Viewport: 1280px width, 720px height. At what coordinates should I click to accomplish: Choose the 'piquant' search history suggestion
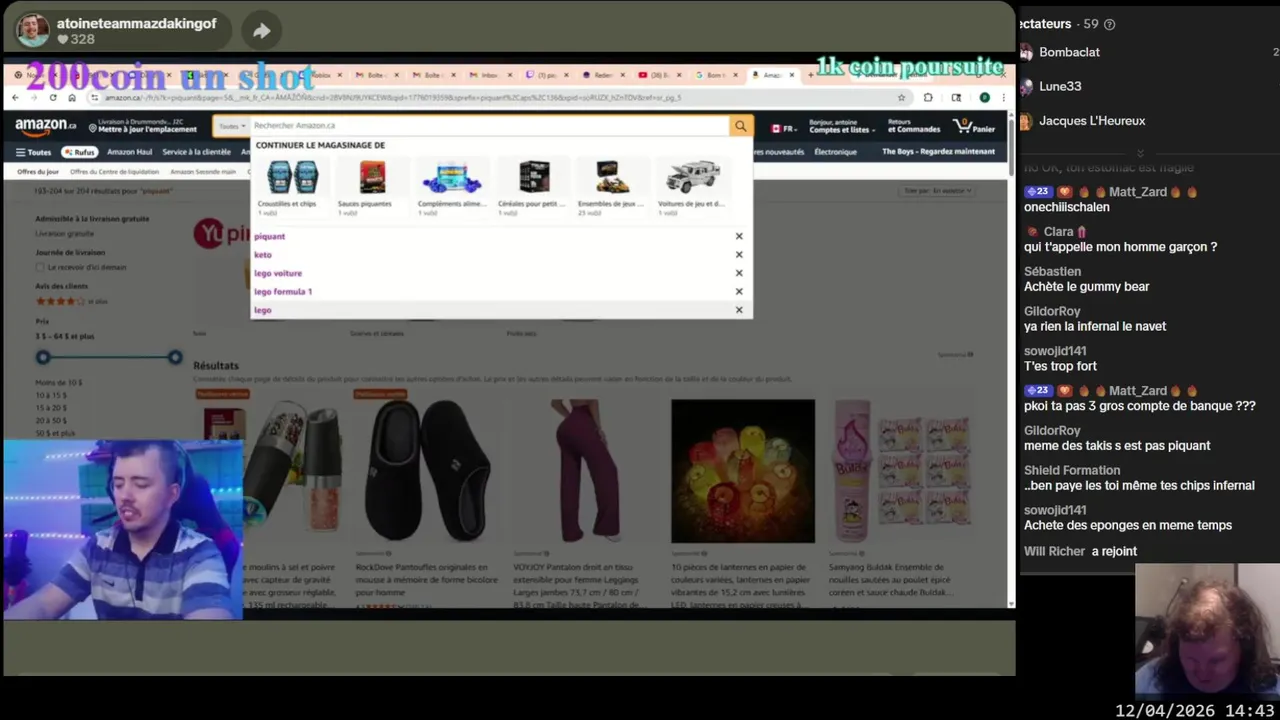coord(270,236)
